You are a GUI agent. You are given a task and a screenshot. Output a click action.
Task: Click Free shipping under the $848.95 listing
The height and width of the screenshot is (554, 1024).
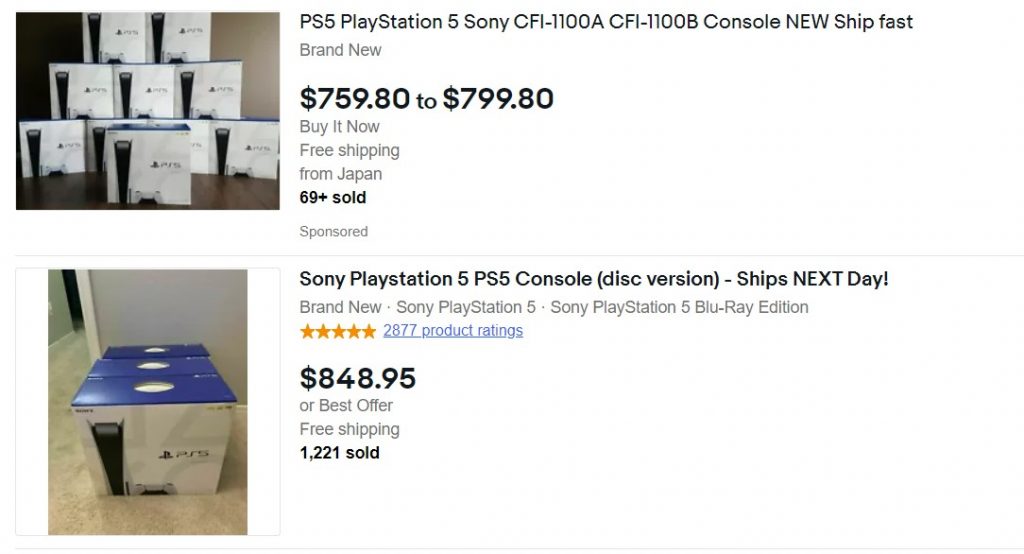[x=350, y=430]
